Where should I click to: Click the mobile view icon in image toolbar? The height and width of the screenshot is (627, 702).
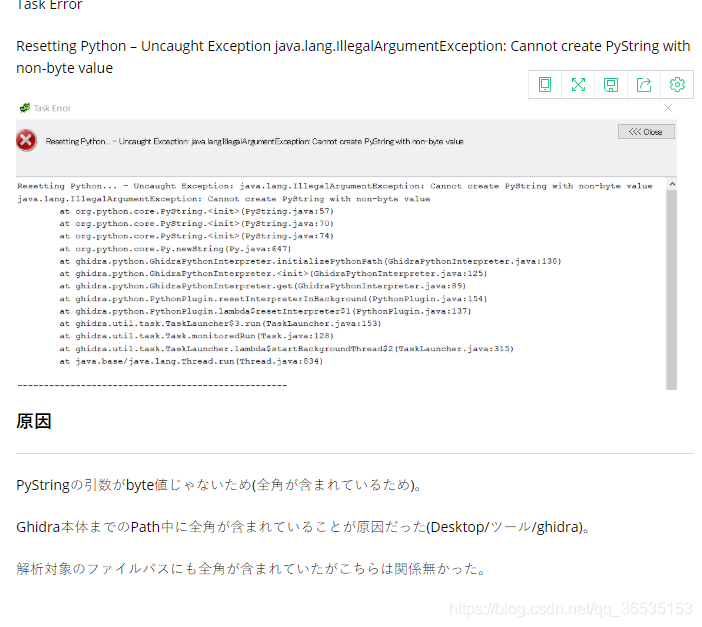(545, 85)
